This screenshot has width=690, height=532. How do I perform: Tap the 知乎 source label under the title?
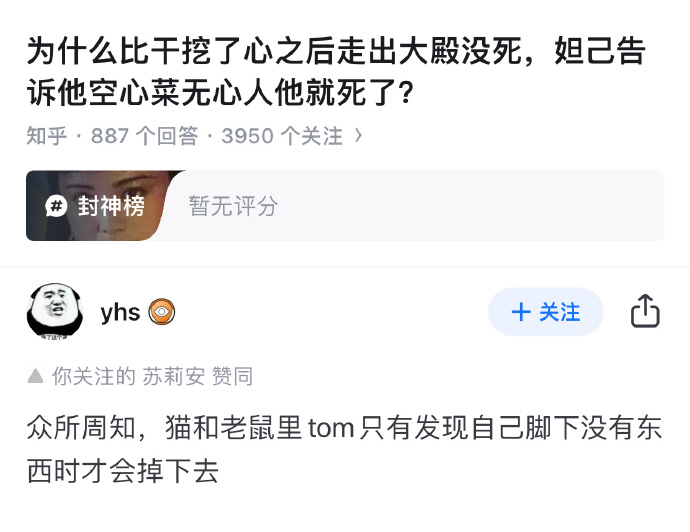pyautogui.click(x=47, y=136)
